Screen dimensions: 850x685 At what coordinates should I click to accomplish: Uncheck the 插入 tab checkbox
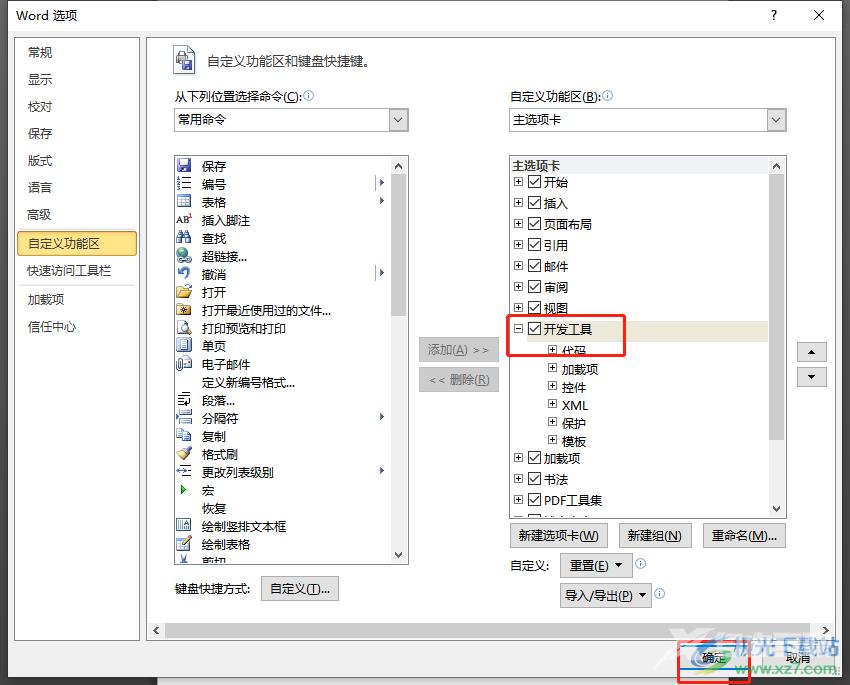pos(535,203)
